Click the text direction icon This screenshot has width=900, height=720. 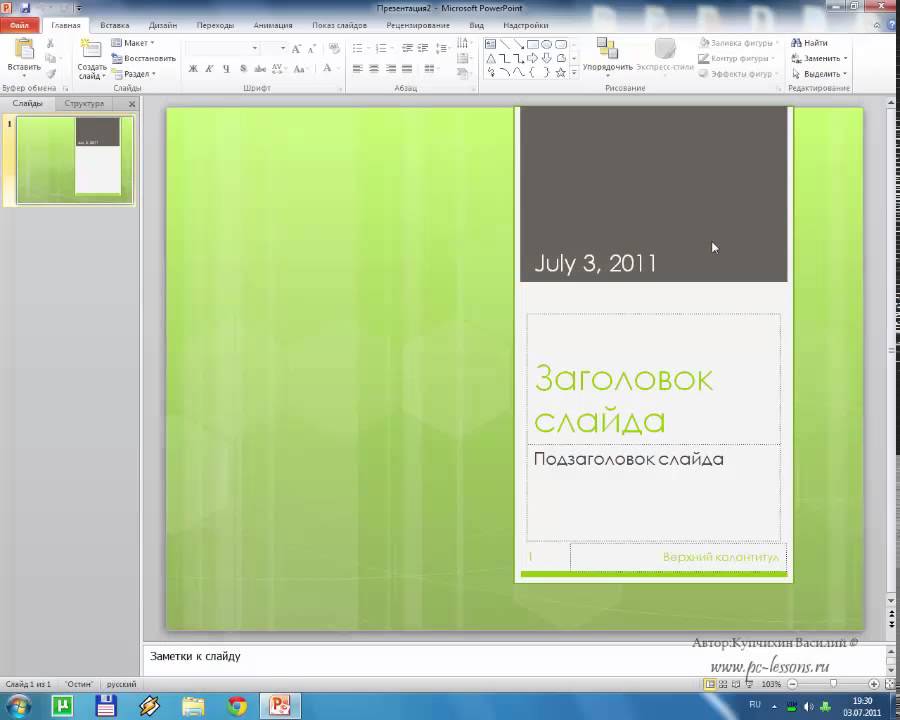point(463,43)
